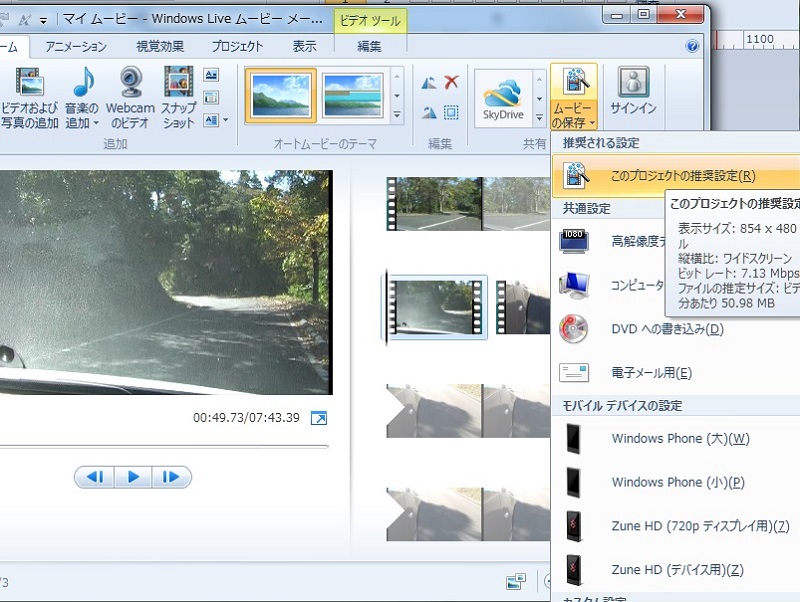
Task: Choose recommended setting for this project
Action: tap(676, 176)
